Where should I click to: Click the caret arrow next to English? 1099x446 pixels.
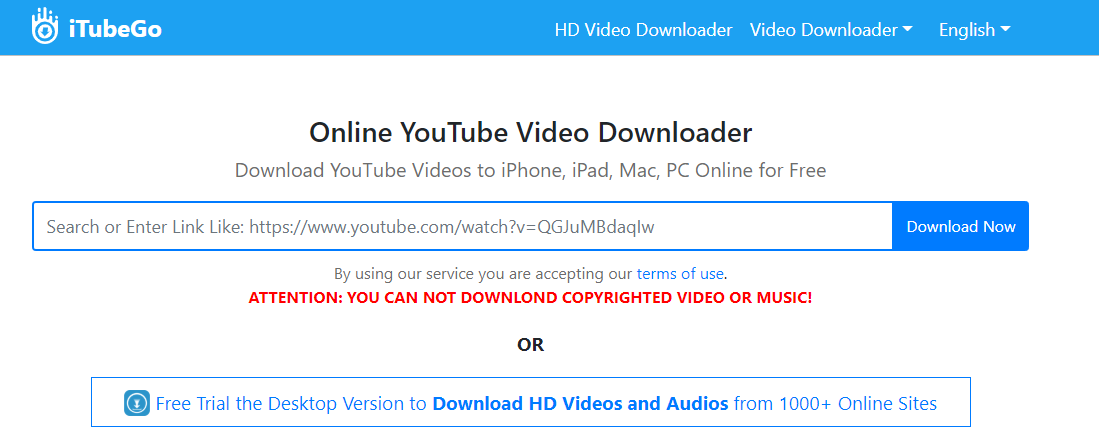[1005, 29]
